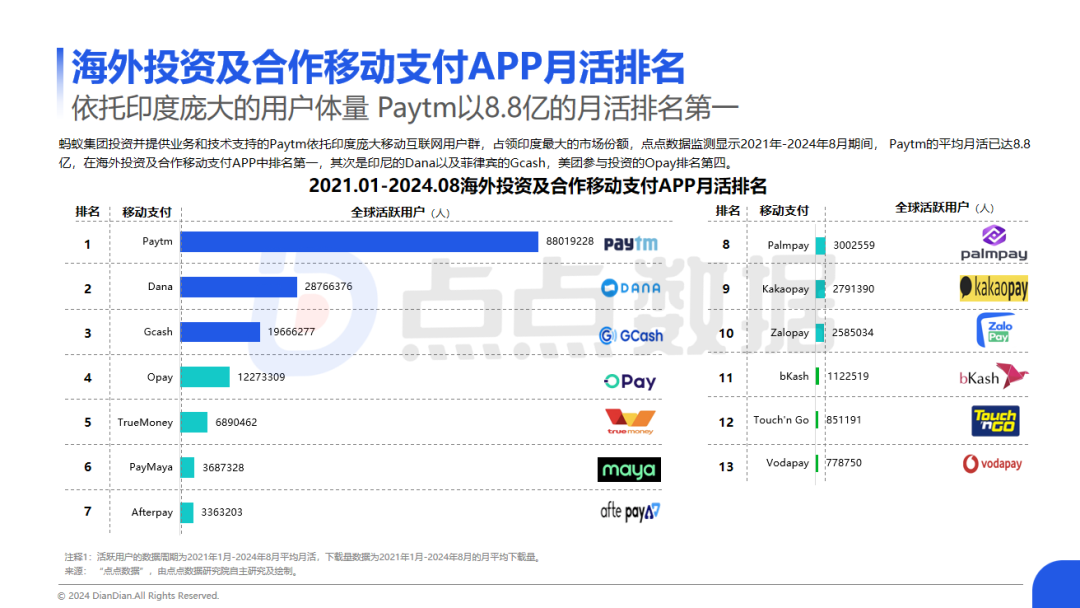Click the right table 全球活跃用户 header

click(944, 207)
